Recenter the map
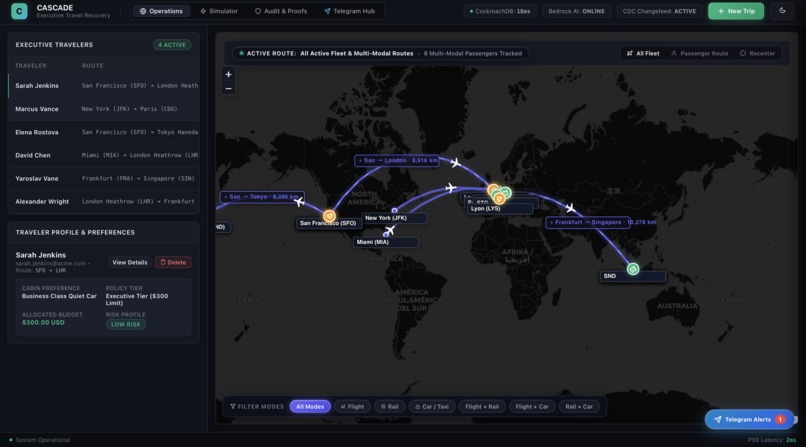Image resolution: width=806 pixels, height=447 pixels. point(757,53)
